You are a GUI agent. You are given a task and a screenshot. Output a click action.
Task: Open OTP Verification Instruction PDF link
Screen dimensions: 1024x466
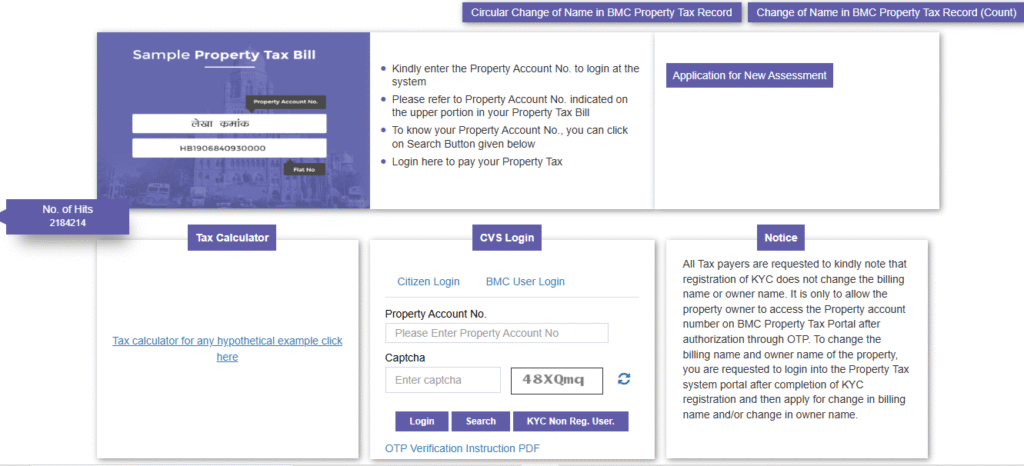click(462, 448)
